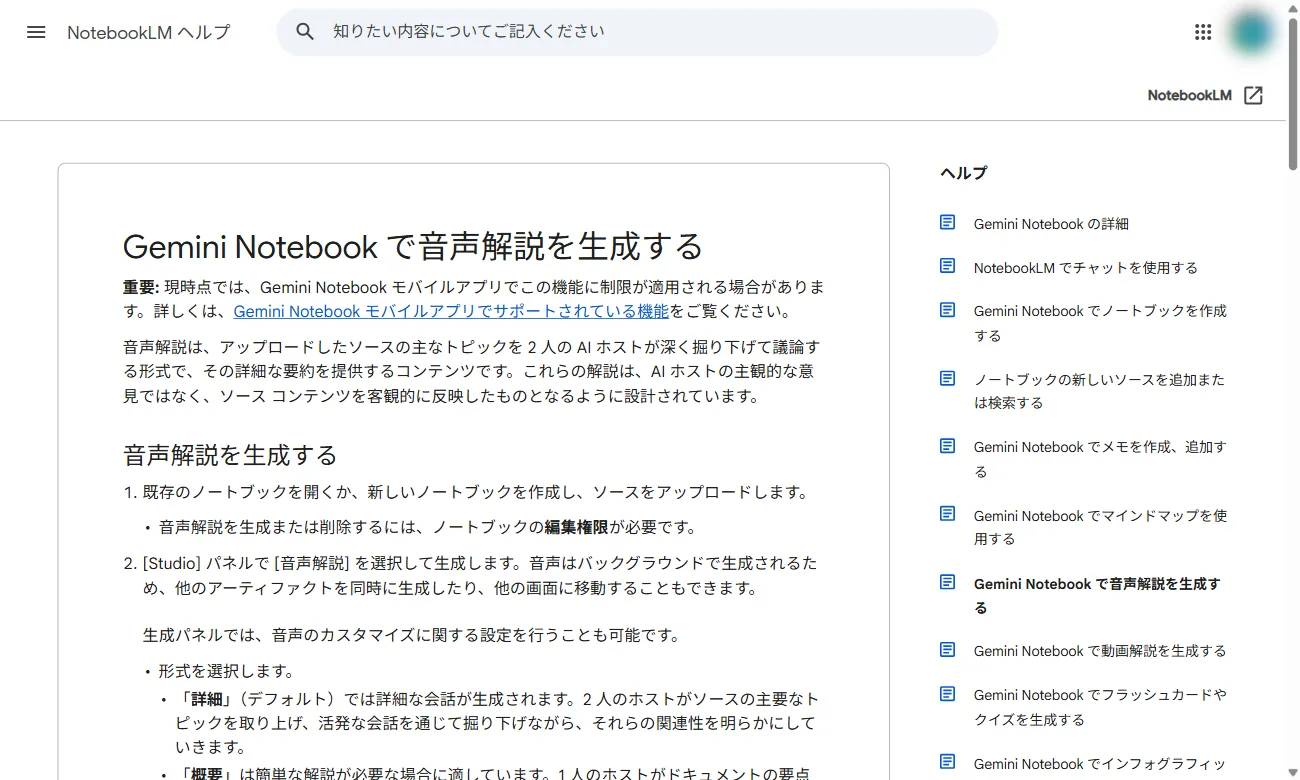
Task: Open Gemini Notebook でインフォグラフィッ article
Action: 1099,764
